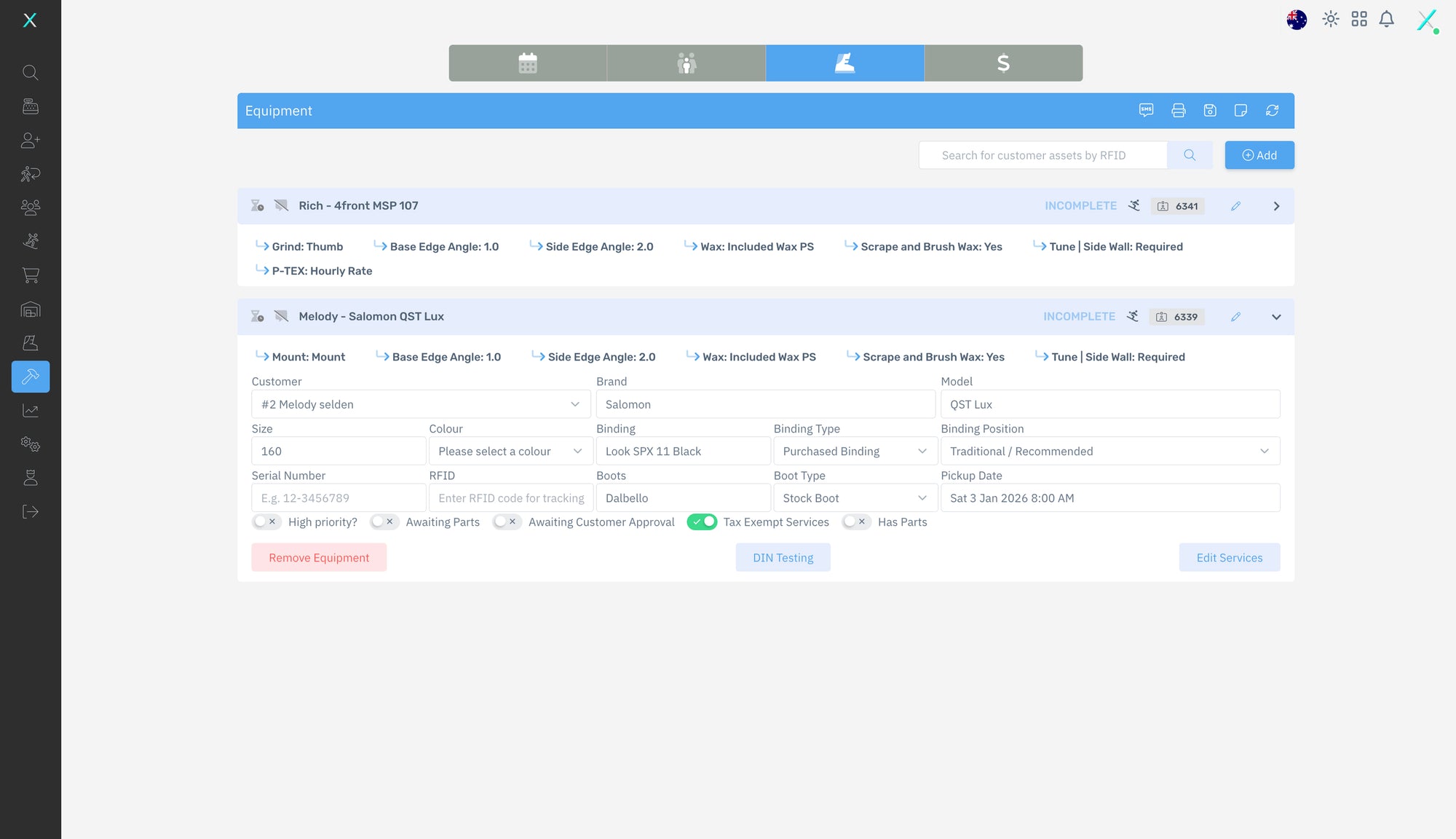Enable the High priority toggle
1456x839 pixels.
point(266,522)
